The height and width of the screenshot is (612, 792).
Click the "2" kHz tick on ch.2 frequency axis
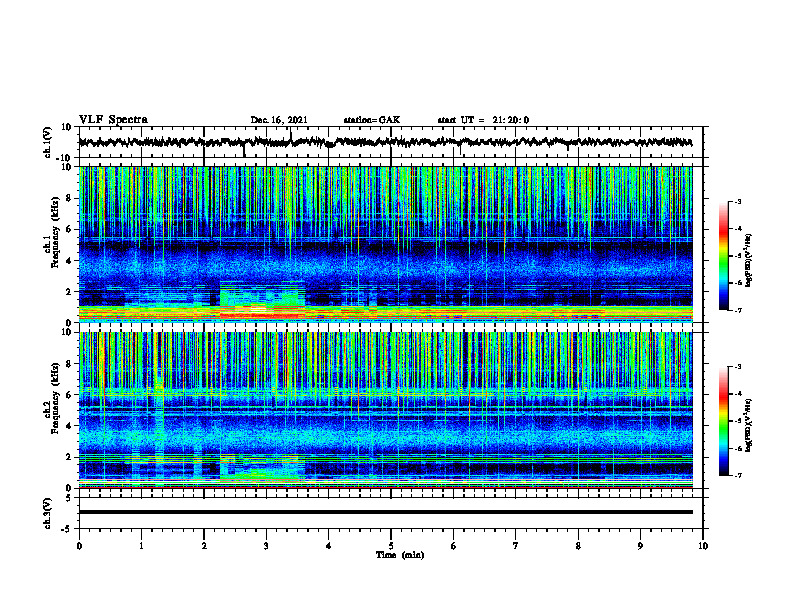[x=70, y=457]
